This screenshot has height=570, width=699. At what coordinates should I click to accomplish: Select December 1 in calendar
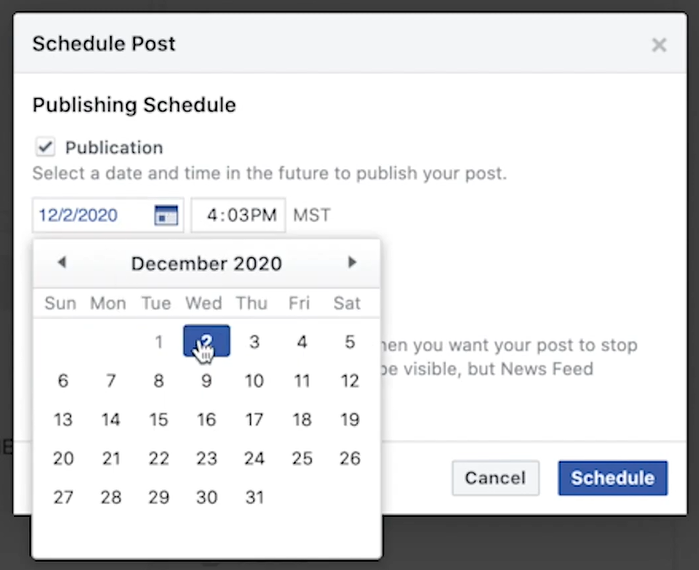[159, 342]
